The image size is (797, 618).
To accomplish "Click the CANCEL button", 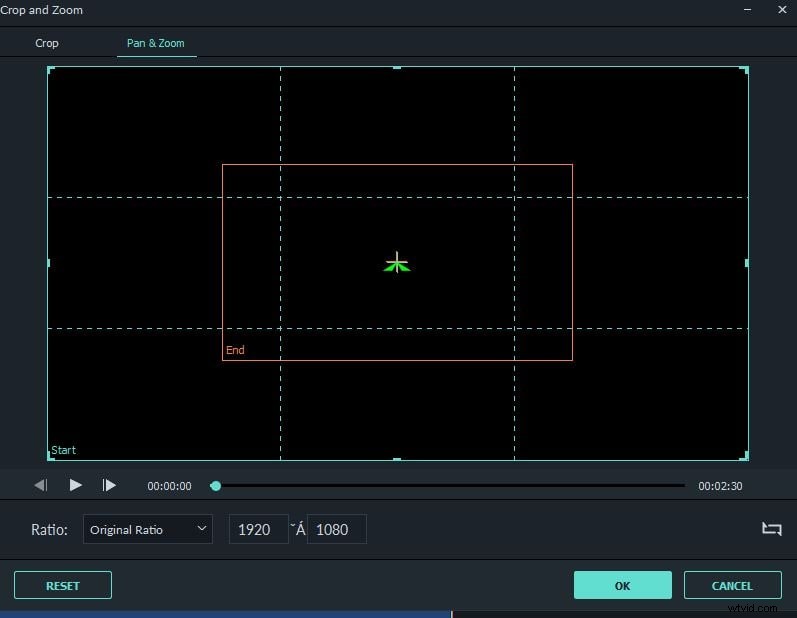I will pos(732,585).
